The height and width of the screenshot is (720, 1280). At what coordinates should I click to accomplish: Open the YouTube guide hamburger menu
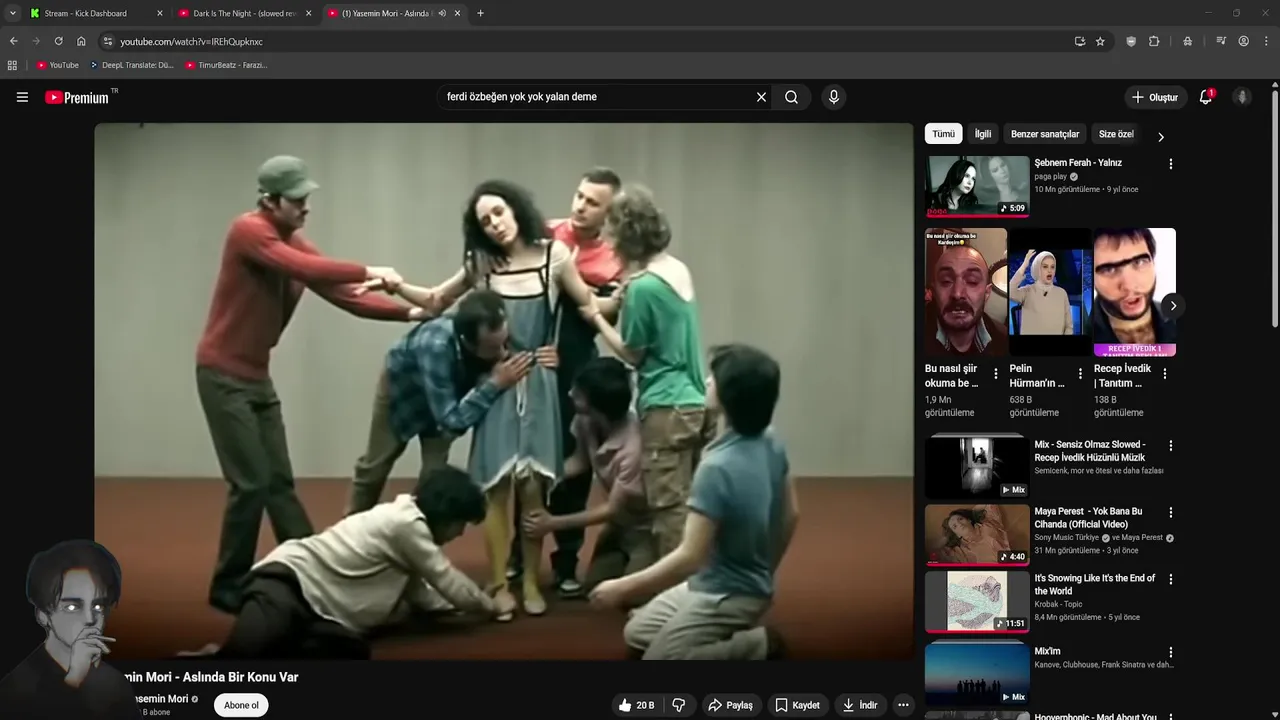[x=22, y=97]
